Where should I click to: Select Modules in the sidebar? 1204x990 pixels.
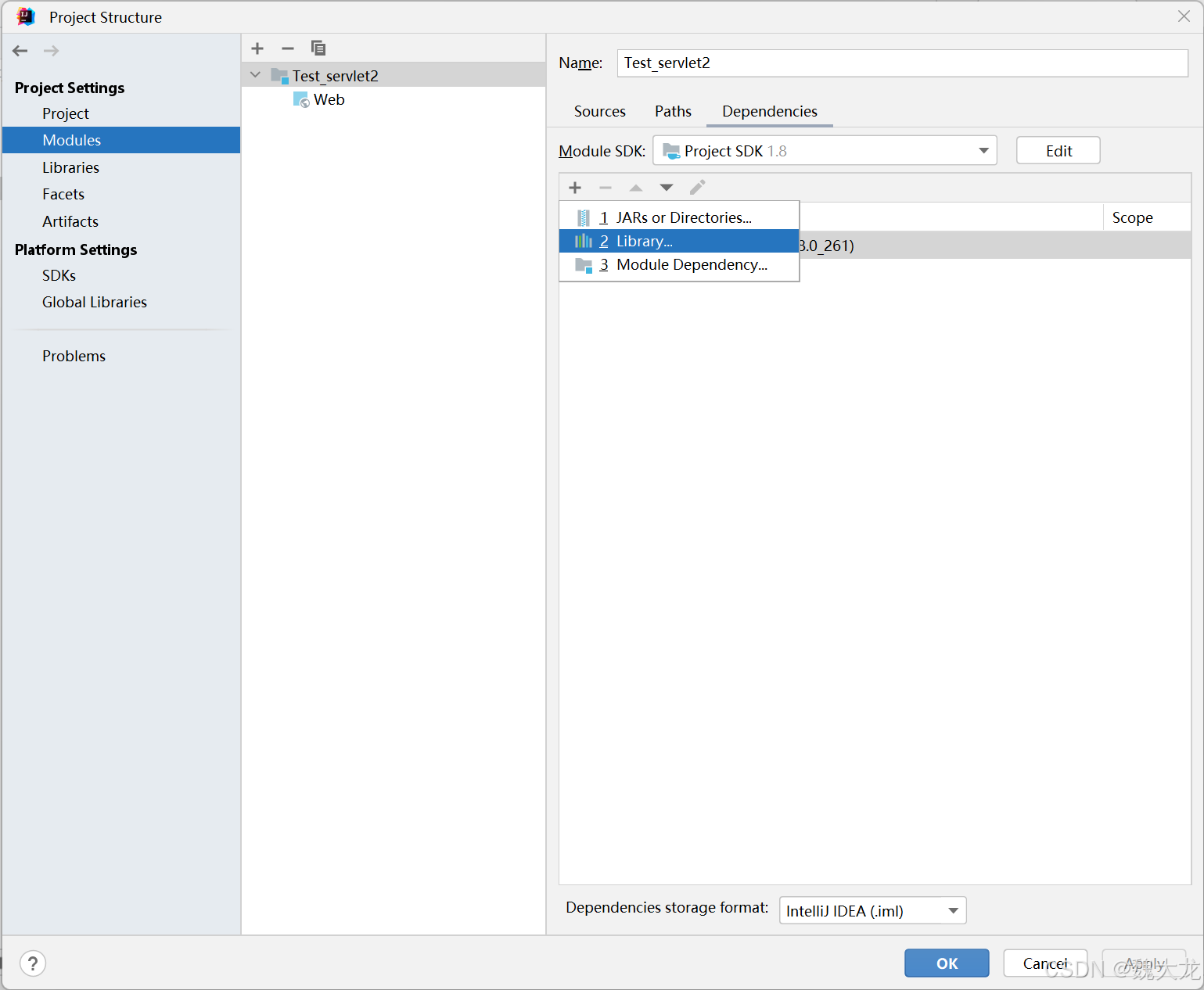click(x=121, y=140)
